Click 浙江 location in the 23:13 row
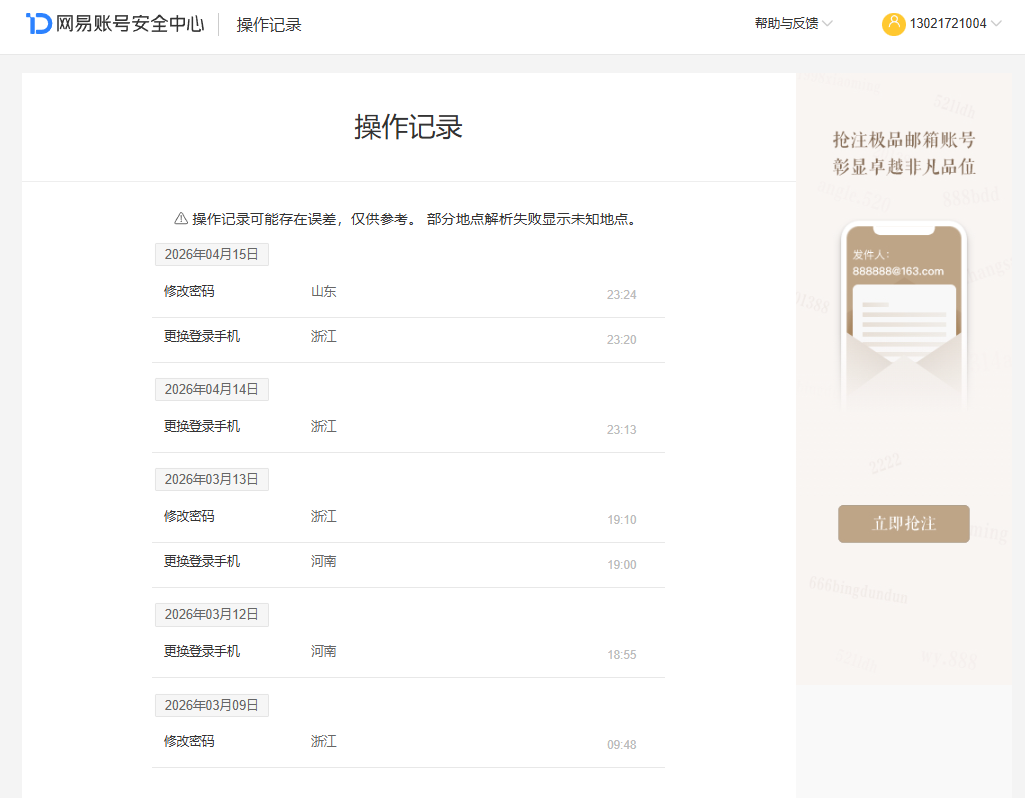Image resolution: width=1025 pixels, height=798 pixels. pyautogui.click(x=324, y=427)
